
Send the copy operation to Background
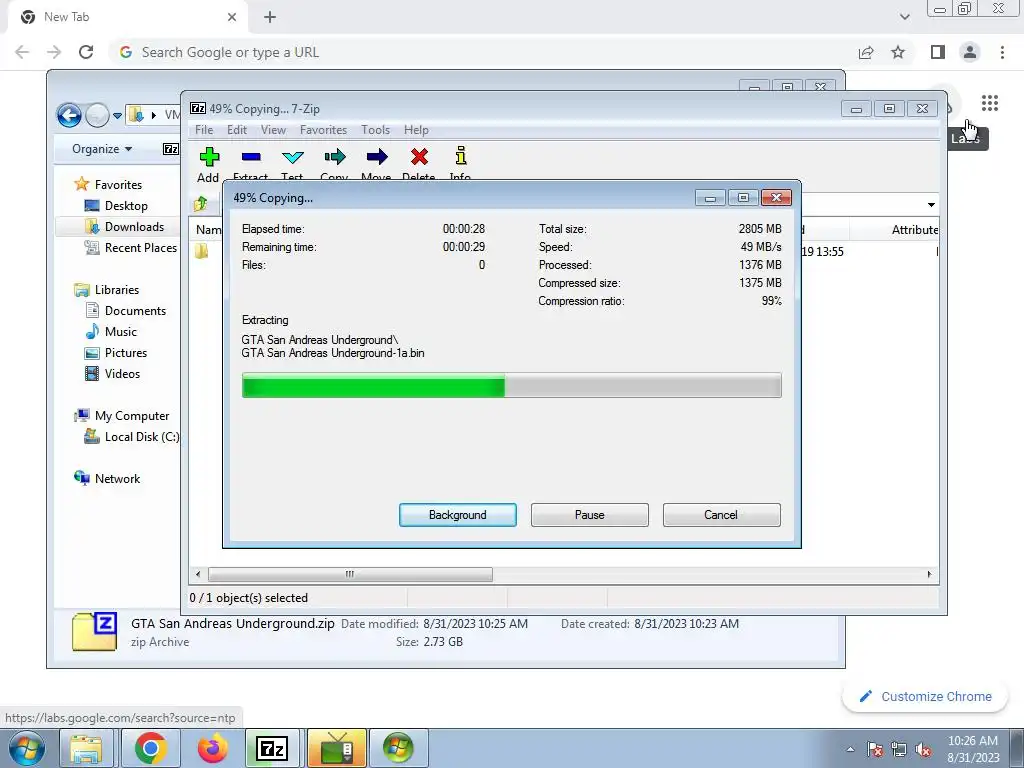coord(458,515)
